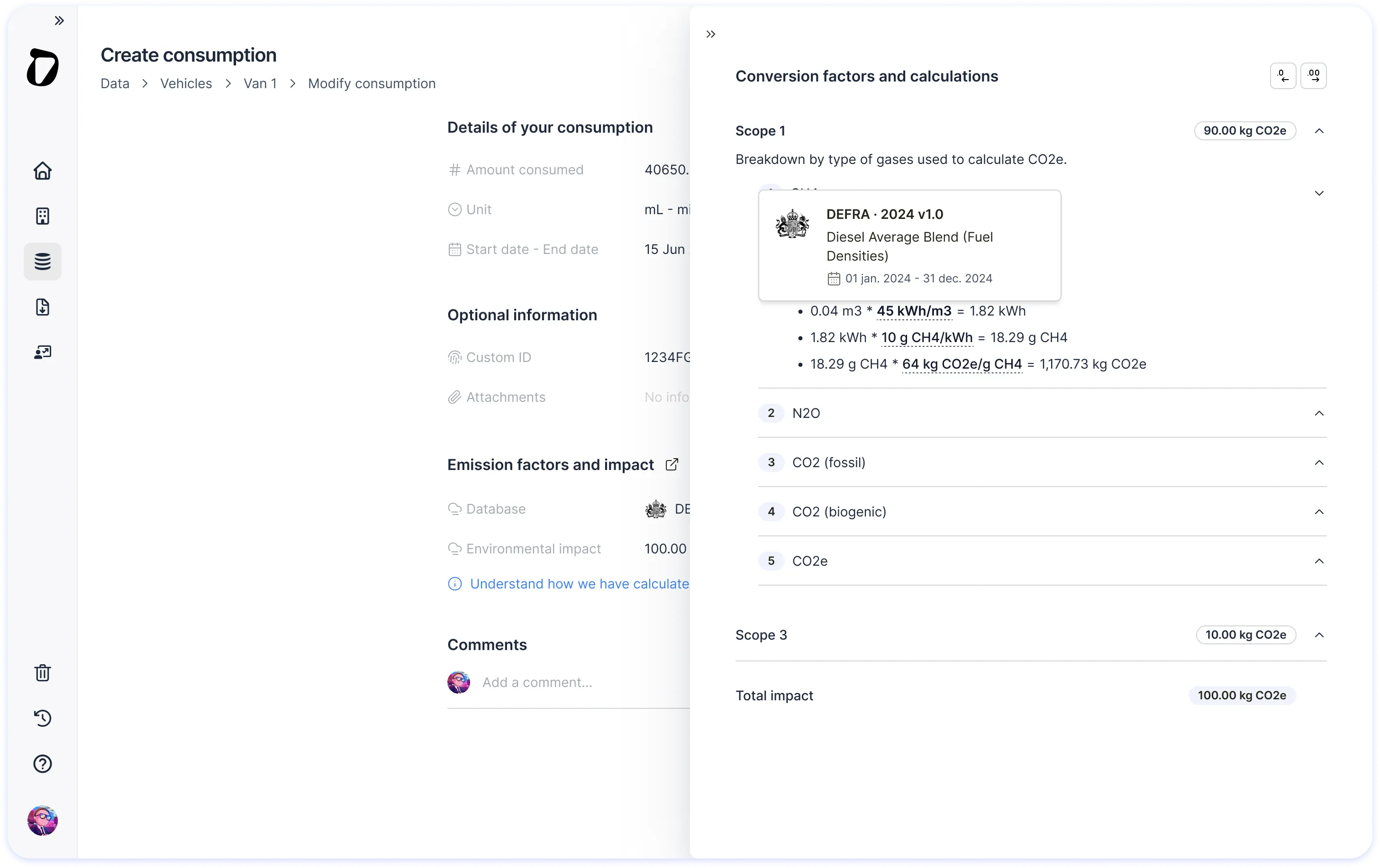Image resolution: width=1380 pixels, height=868 pixels.
Task: Go to Van 1 in the breadcrumb
Action: (x=260, y=84)
